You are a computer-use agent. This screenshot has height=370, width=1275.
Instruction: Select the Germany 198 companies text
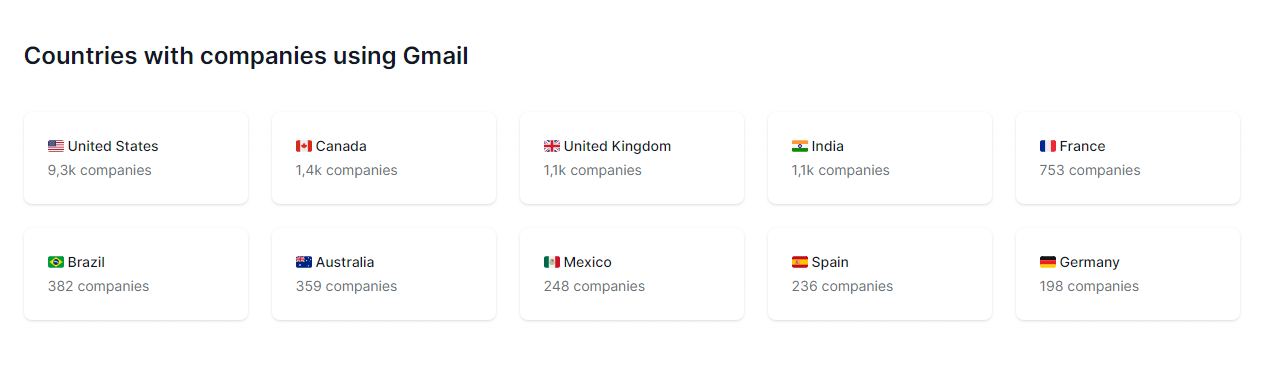[x=1089, y=286]
